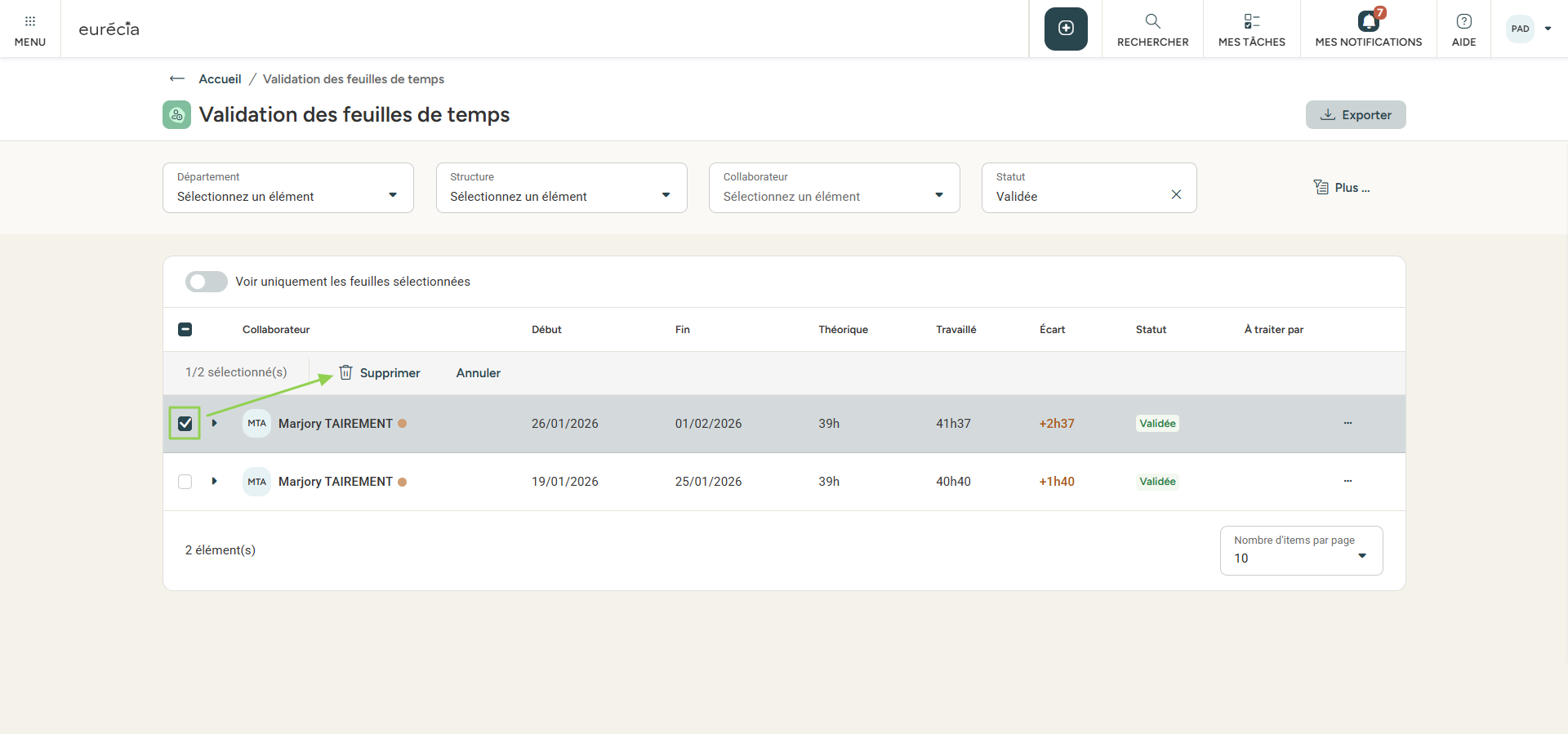Open the Structure dropdown
The image size is (1568, 734).
561,188
